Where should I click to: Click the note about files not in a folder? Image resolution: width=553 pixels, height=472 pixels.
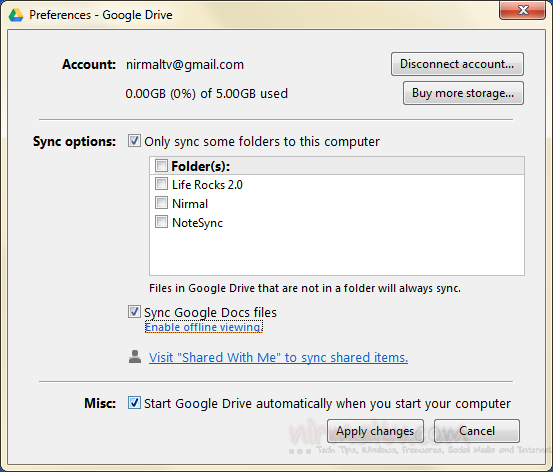tap(305, 288)
